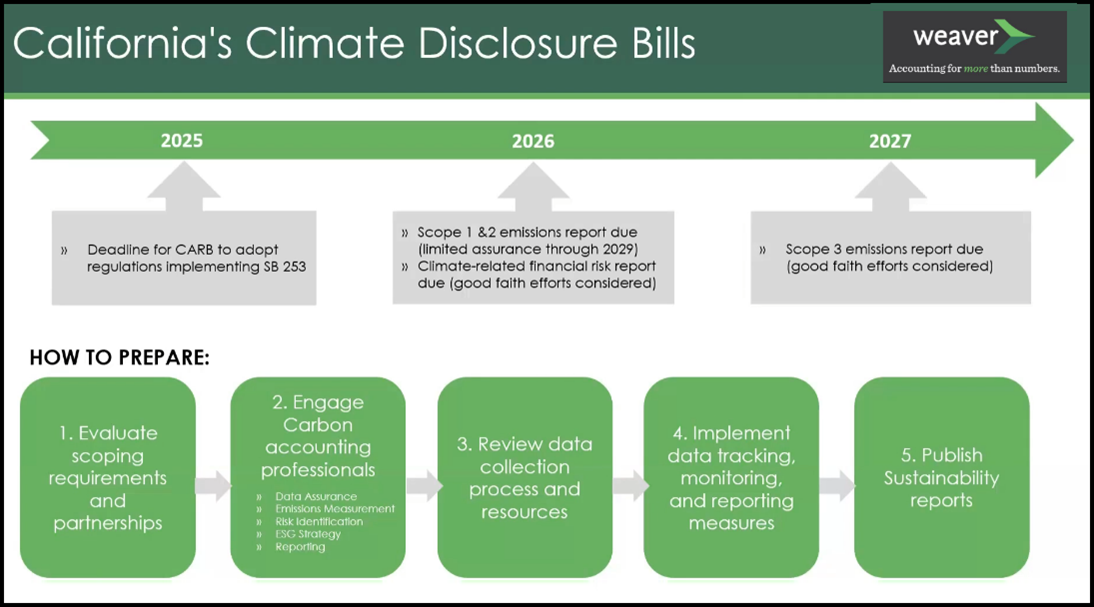Screen dimensions: 1094x607
Task: Select the 2025 timeline marker
Action: coord(182,141)
